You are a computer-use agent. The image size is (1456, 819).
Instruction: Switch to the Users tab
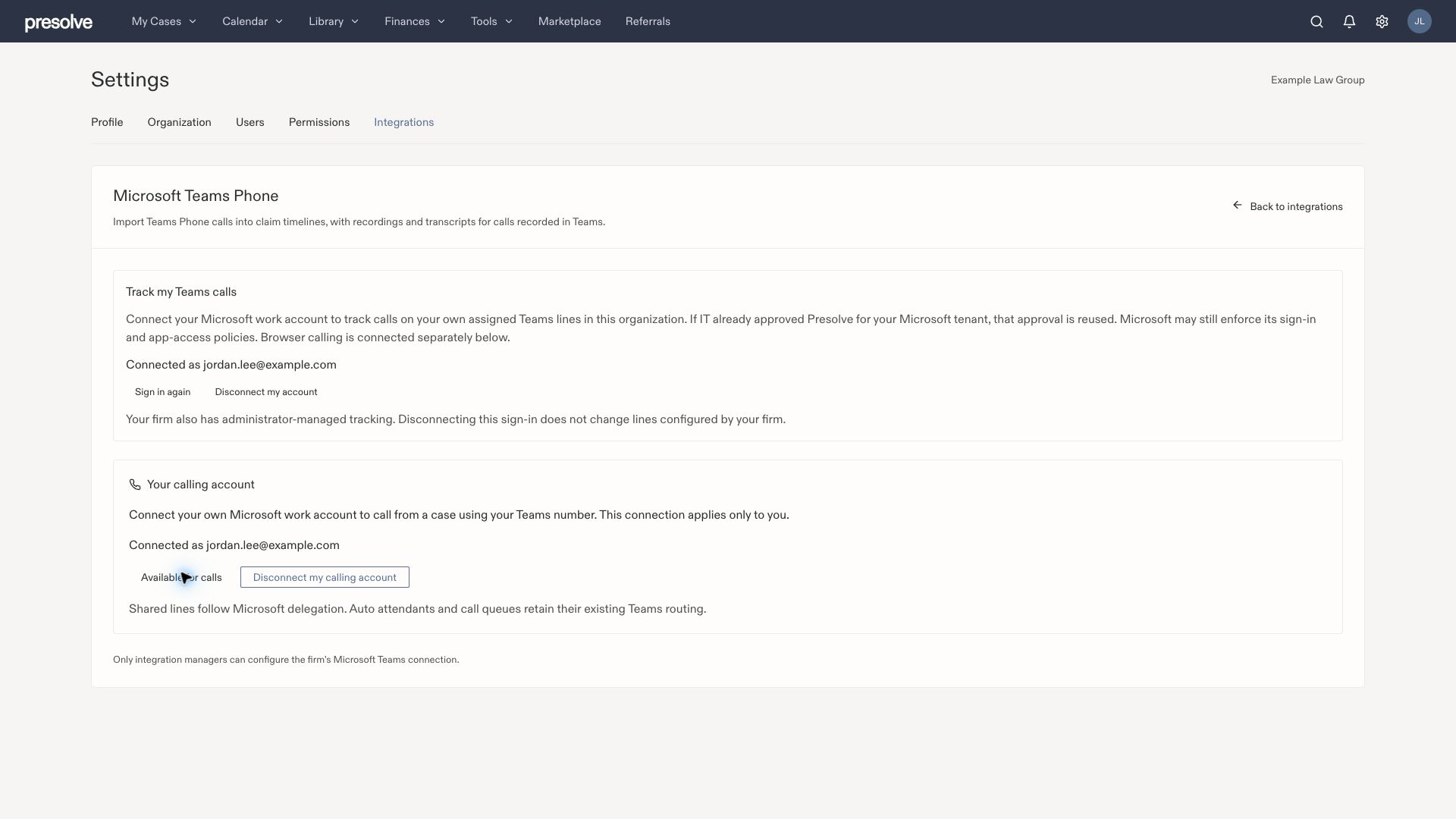pos(249,122)
